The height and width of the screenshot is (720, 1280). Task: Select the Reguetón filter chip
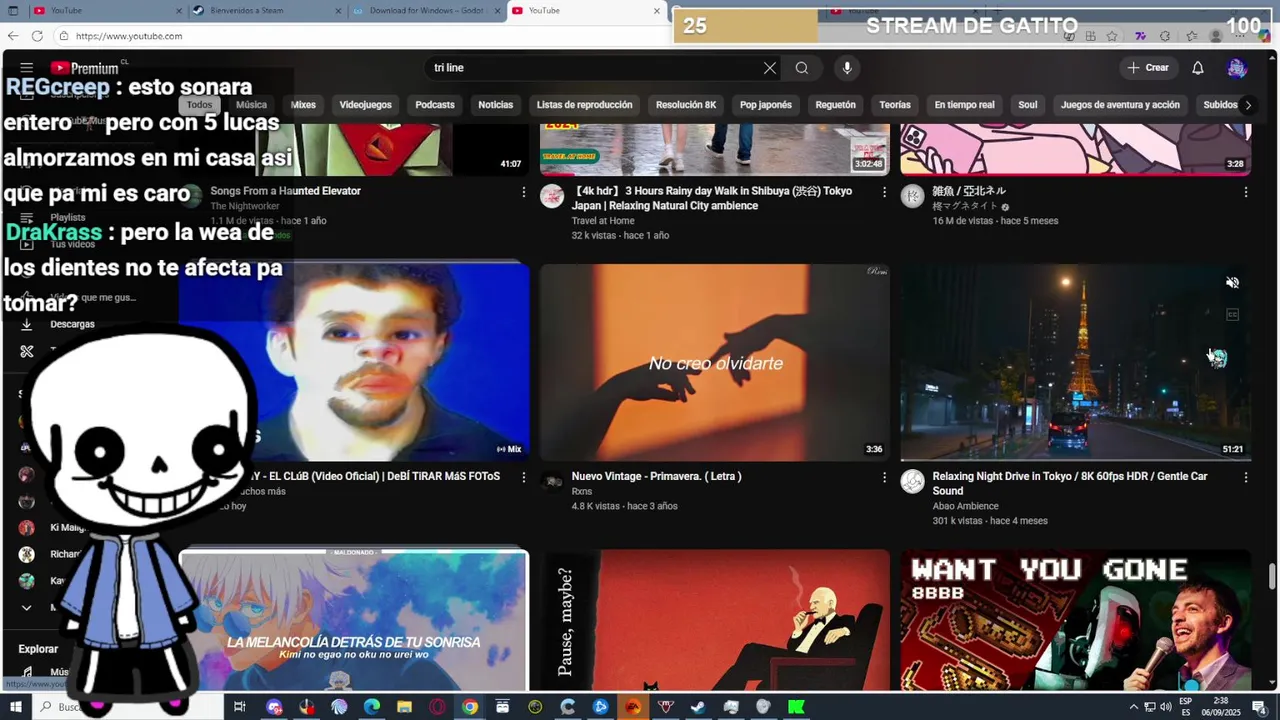tap(835, 105)
